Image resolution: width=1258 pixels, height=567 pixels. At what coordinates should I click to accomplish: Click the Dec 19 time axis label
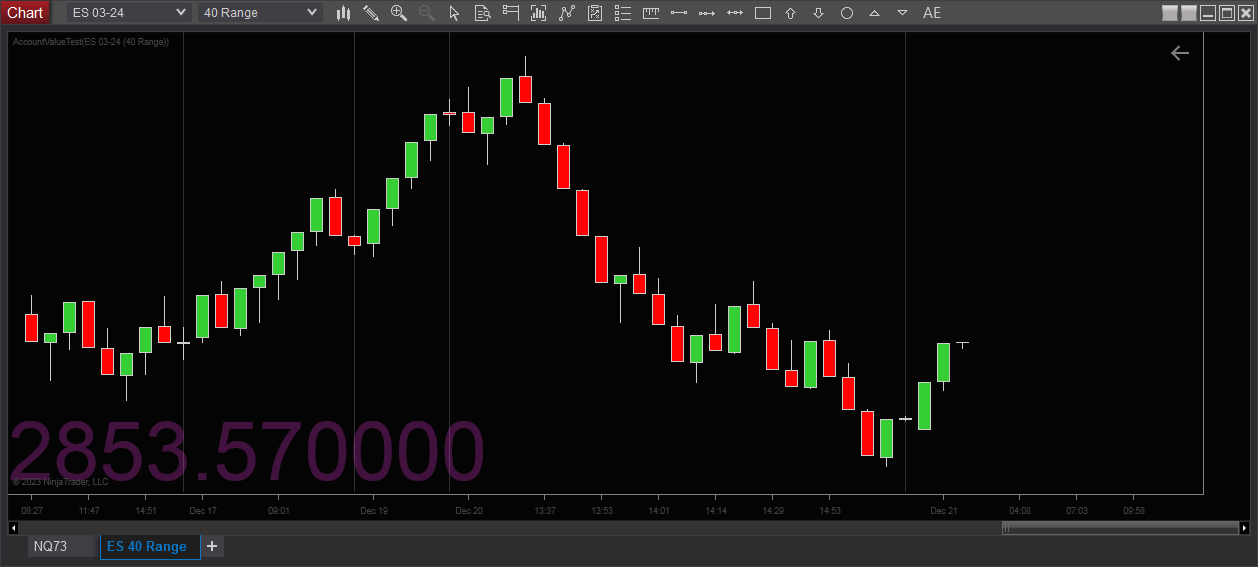[x=374, y=511]
